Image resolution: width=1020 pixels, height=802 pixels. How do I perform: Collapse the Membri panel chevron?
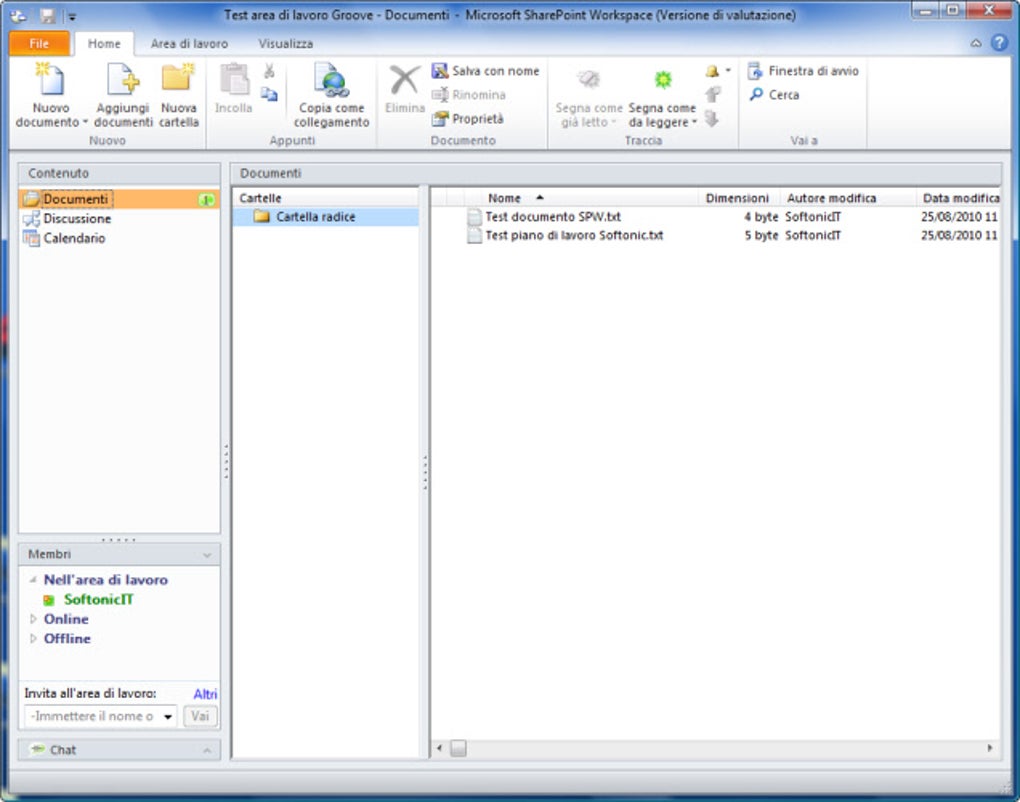207,555
